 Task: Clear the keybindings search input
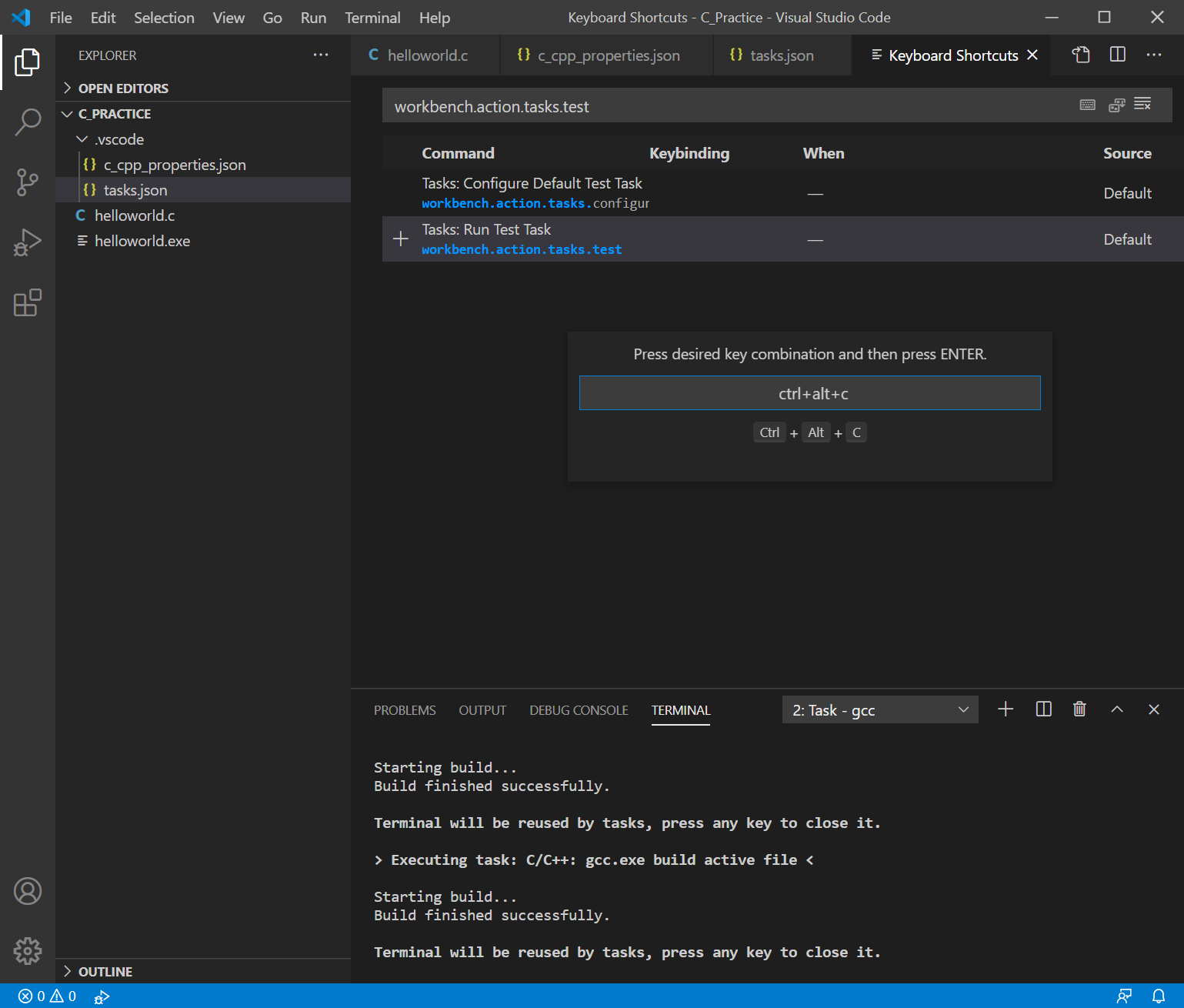(x=1142, y=104)
